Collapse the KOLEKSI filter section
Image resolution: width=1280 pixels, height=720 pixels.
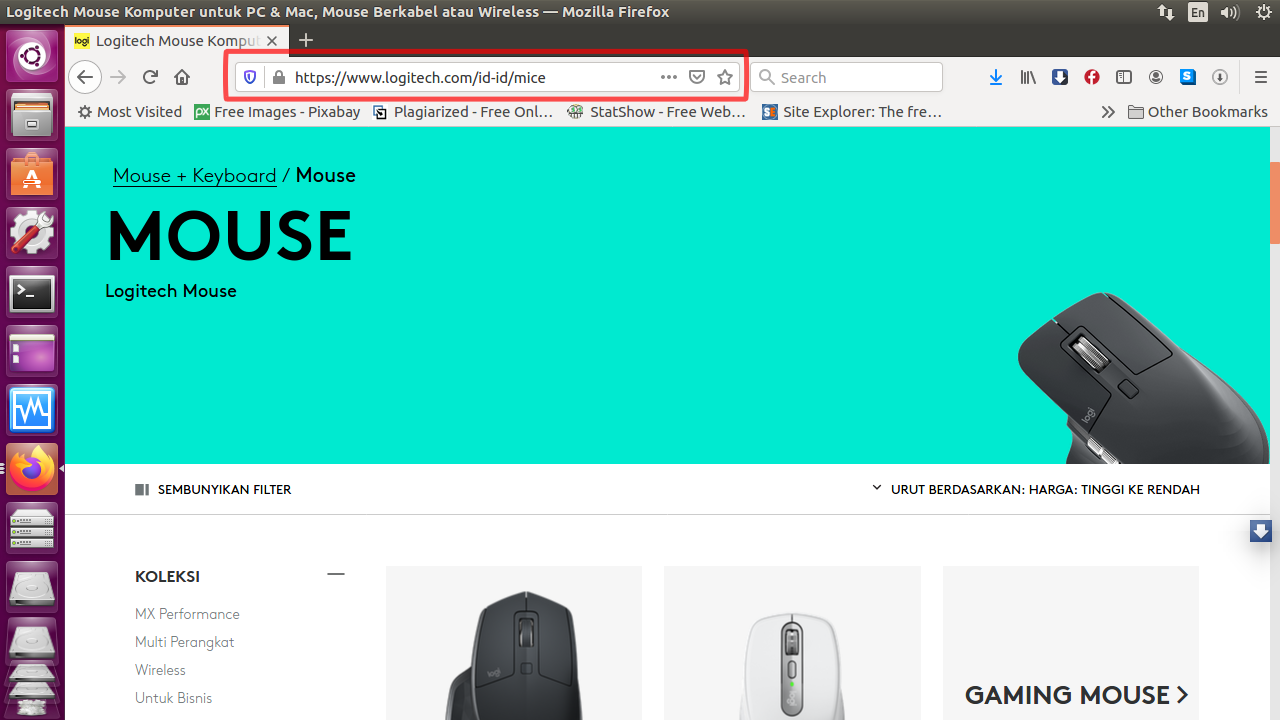click(336, 574)
